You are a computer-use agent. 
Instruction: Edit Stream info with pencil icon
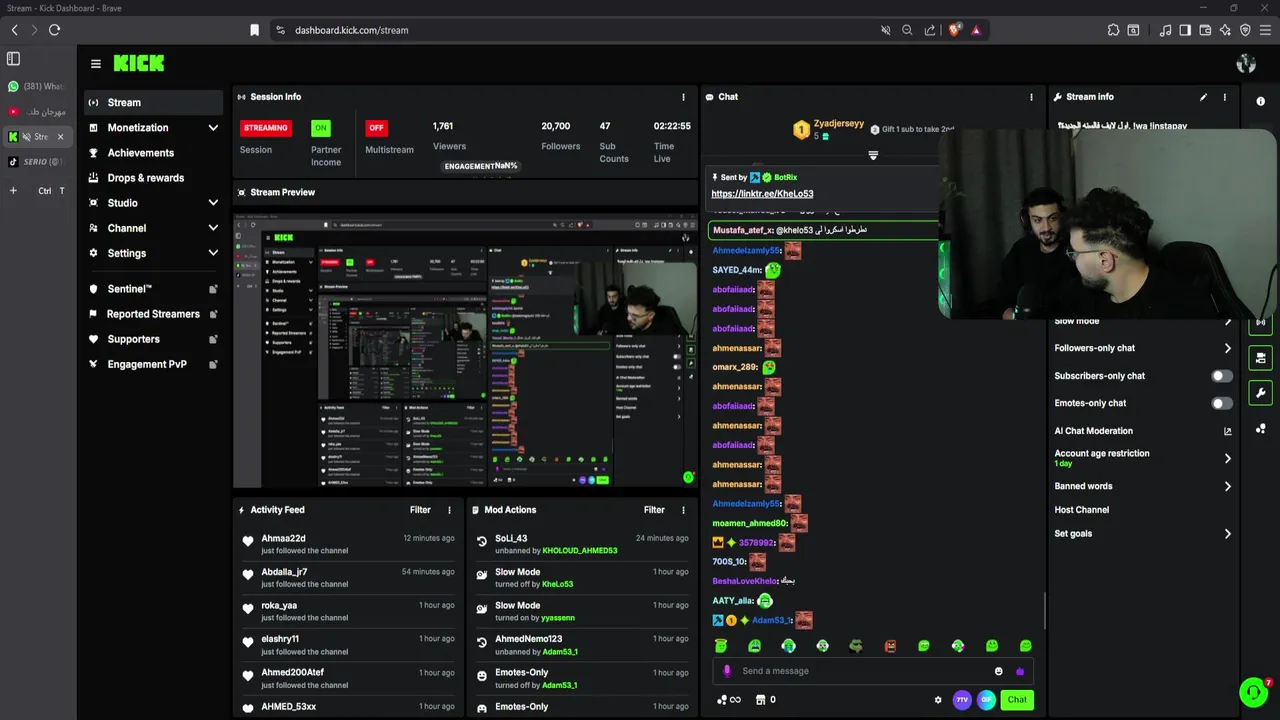(x=1203, y=97)
